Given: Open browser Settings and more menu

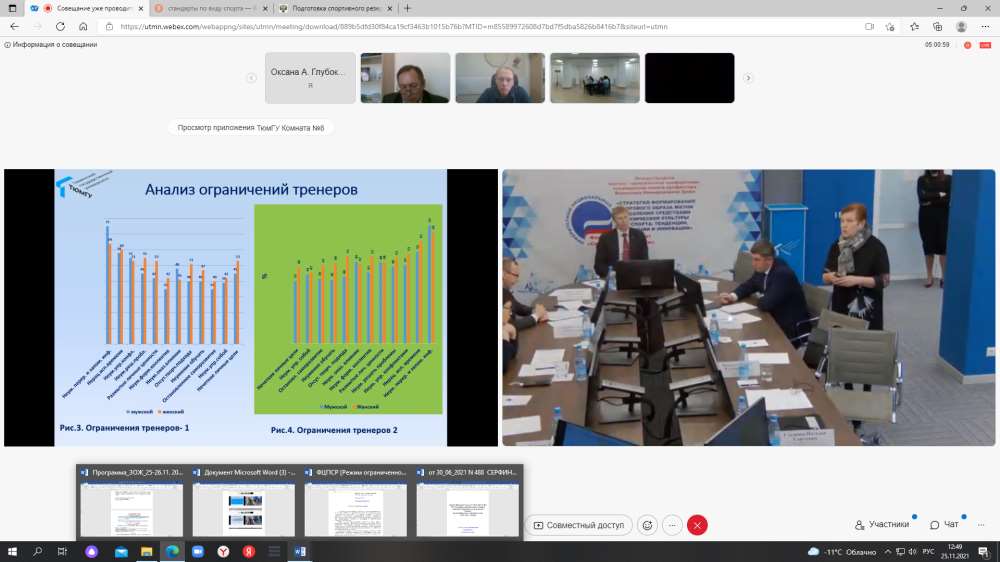Looking at the screenshot, I should pyautogui.click(x=985, y=27).
